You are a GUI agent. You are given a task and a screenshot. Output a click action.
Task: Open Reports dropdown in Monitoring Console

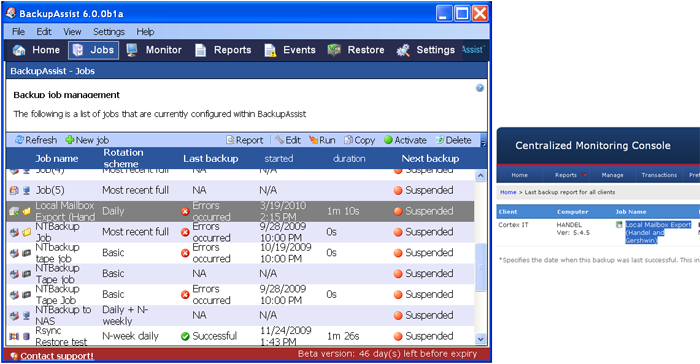coord(571,175)
